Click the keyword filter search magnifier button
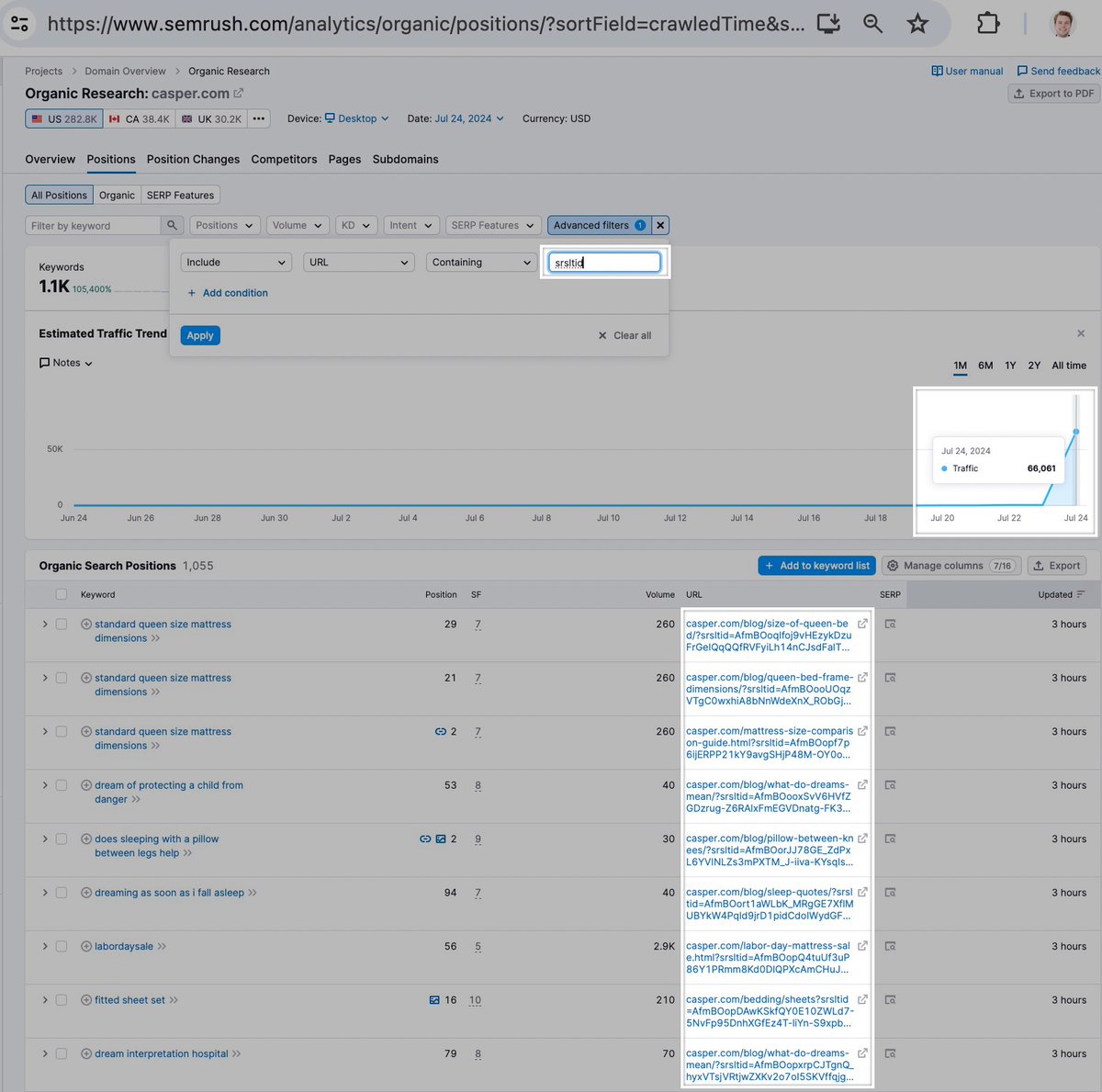This screenshot has height=1092, width=1102. [172, 225]
